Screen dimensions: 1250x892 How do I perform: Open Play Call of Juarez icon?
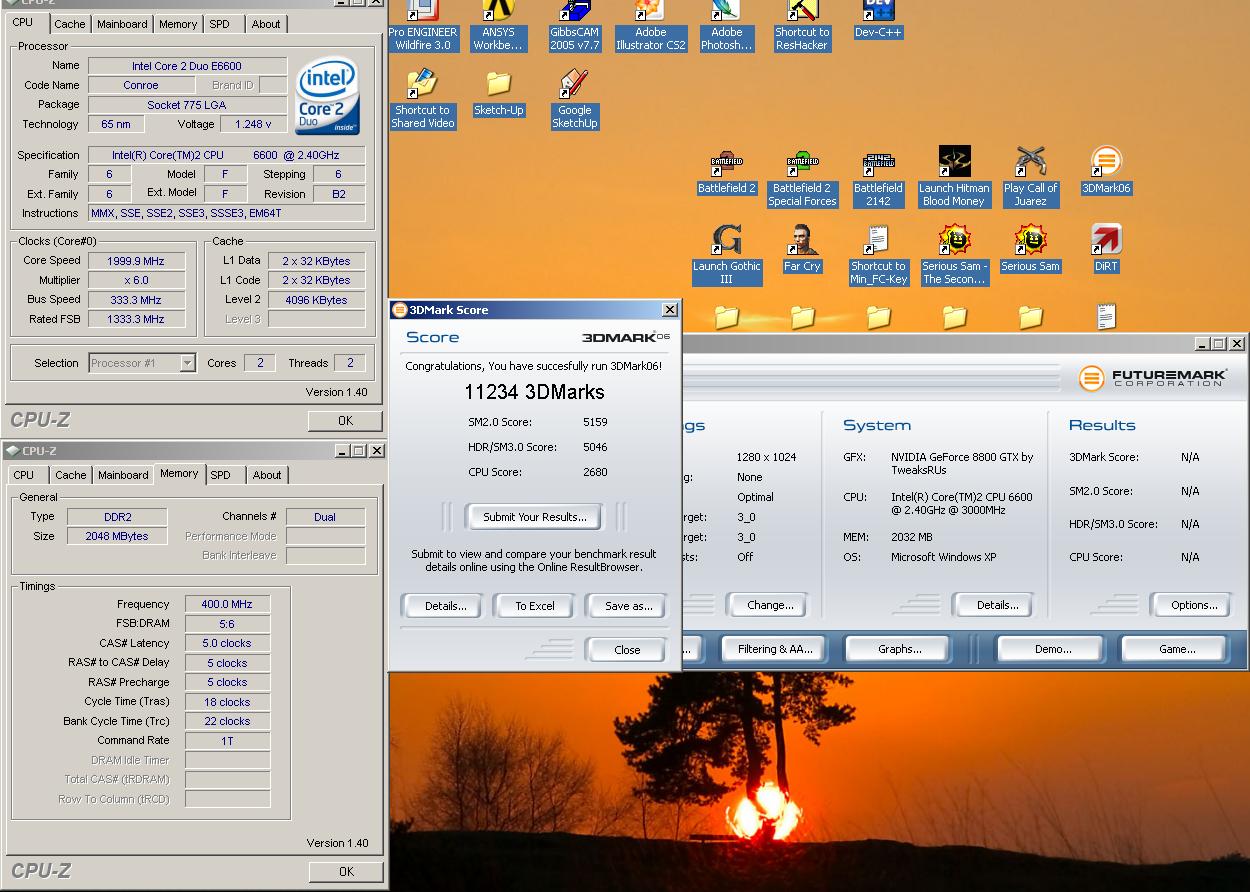pos(1030,177)
